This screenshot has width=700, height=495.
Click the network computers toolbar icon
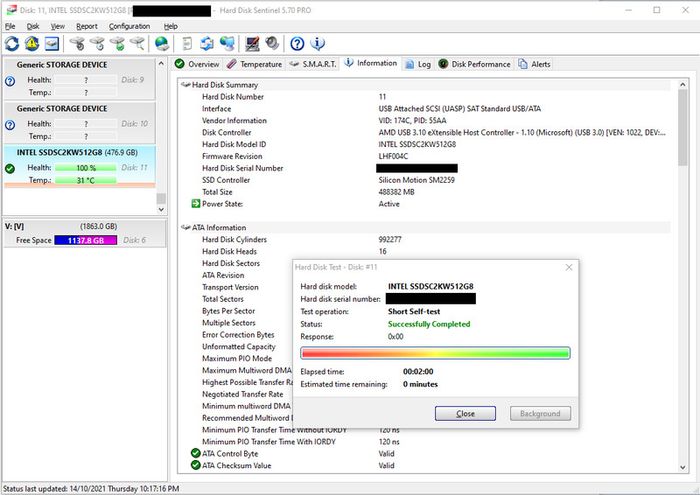pyautogui.click(x=227, y=43)
